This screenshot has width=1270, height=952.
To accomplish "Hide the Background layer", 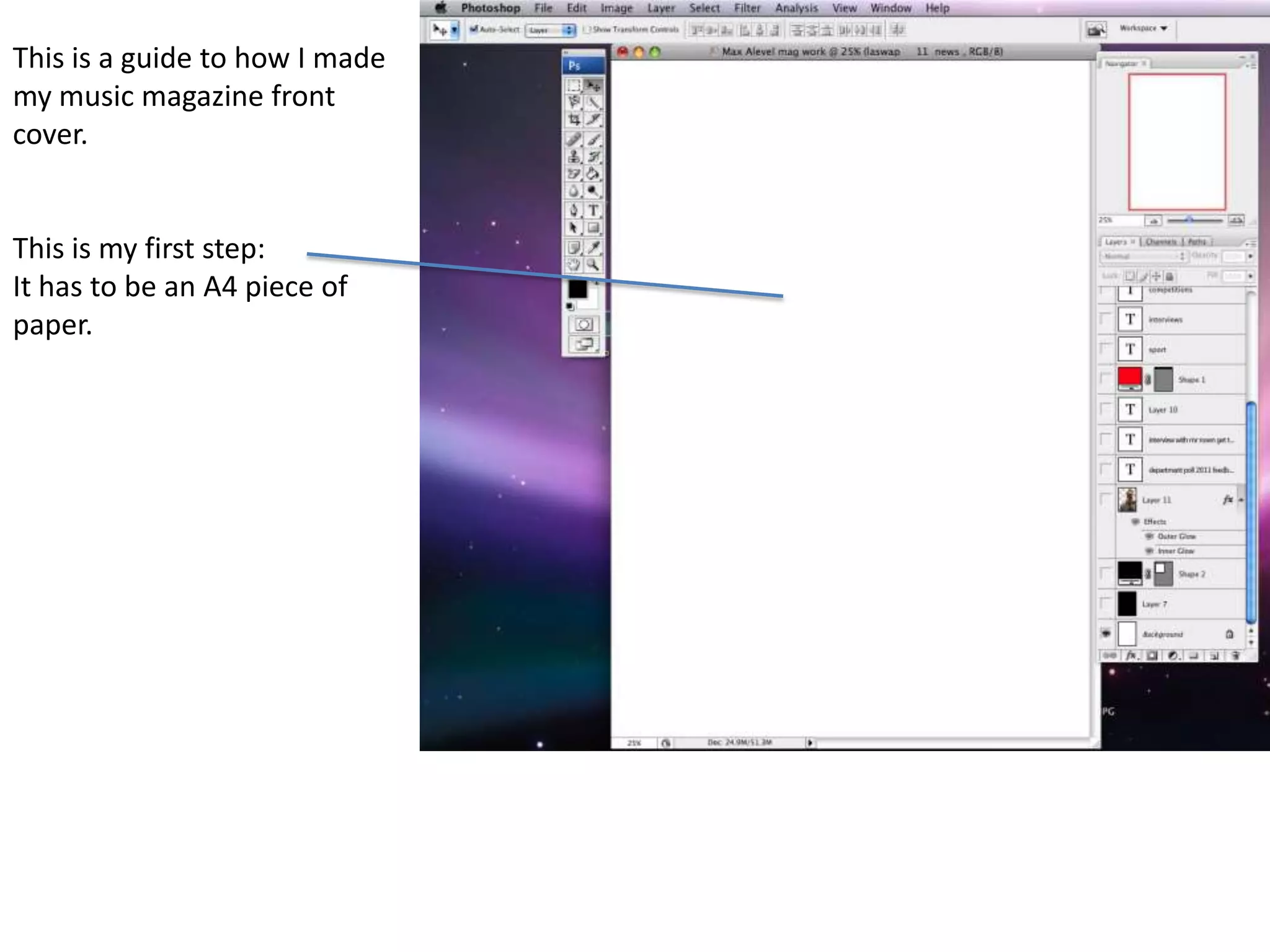I will pos(1106,633).
